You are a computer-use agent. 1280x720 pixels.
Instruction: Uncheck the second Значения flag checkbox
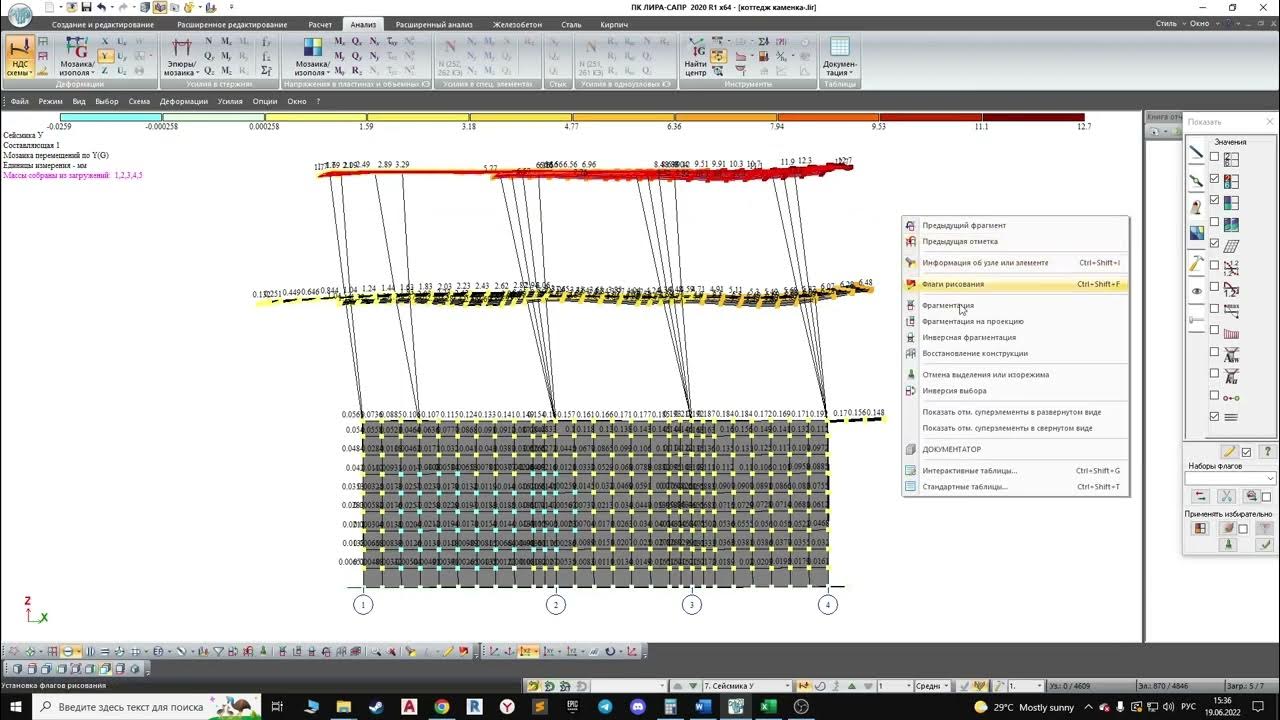click(x=1215, y=179)
